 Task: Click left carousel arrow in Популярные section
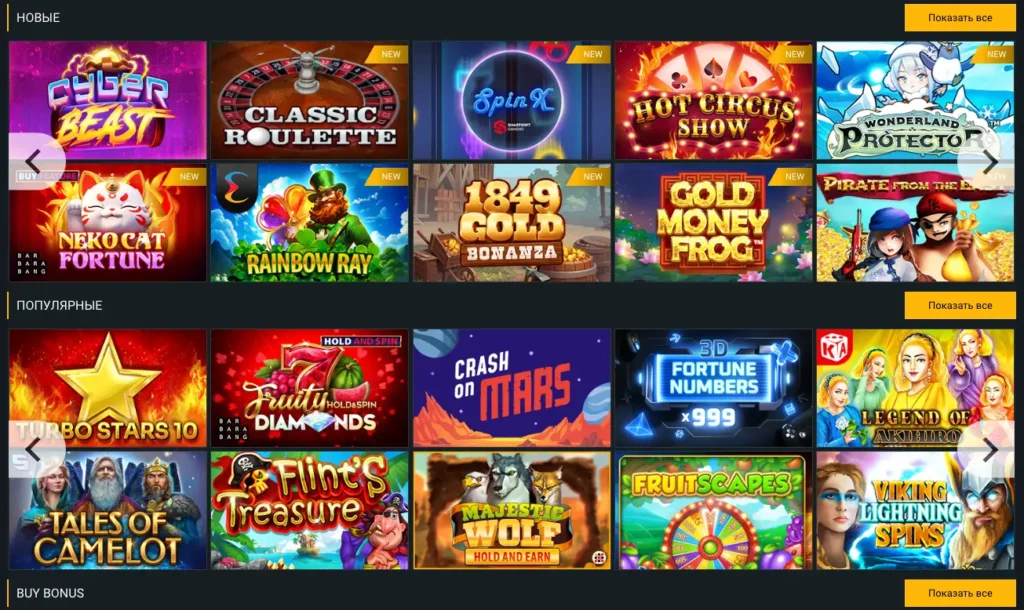pyautogui.click(x=37, y=449)
